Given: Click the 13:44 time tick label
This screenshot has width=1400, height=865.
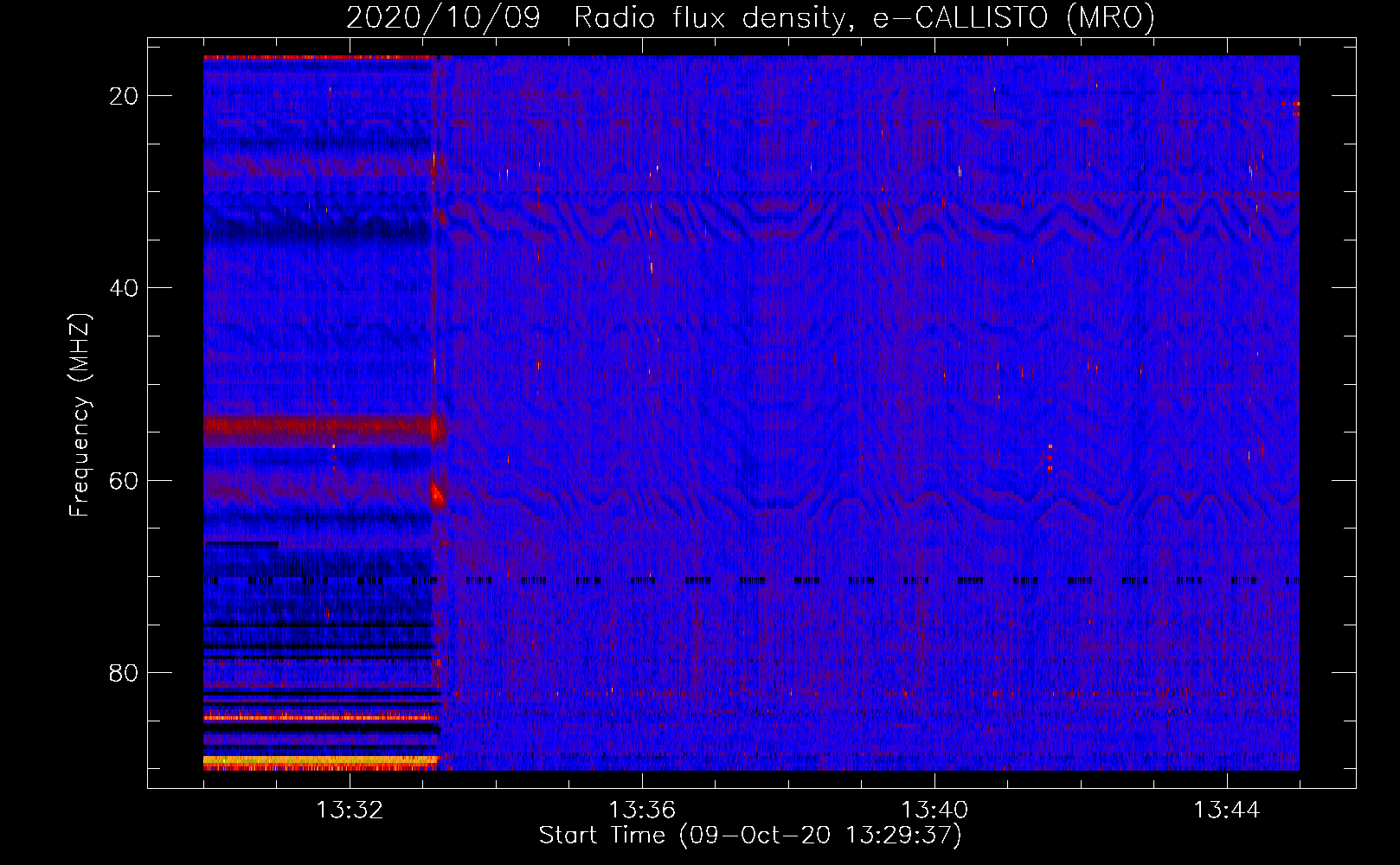Looking at the screenshot, I should click(x=1227, y=811).
